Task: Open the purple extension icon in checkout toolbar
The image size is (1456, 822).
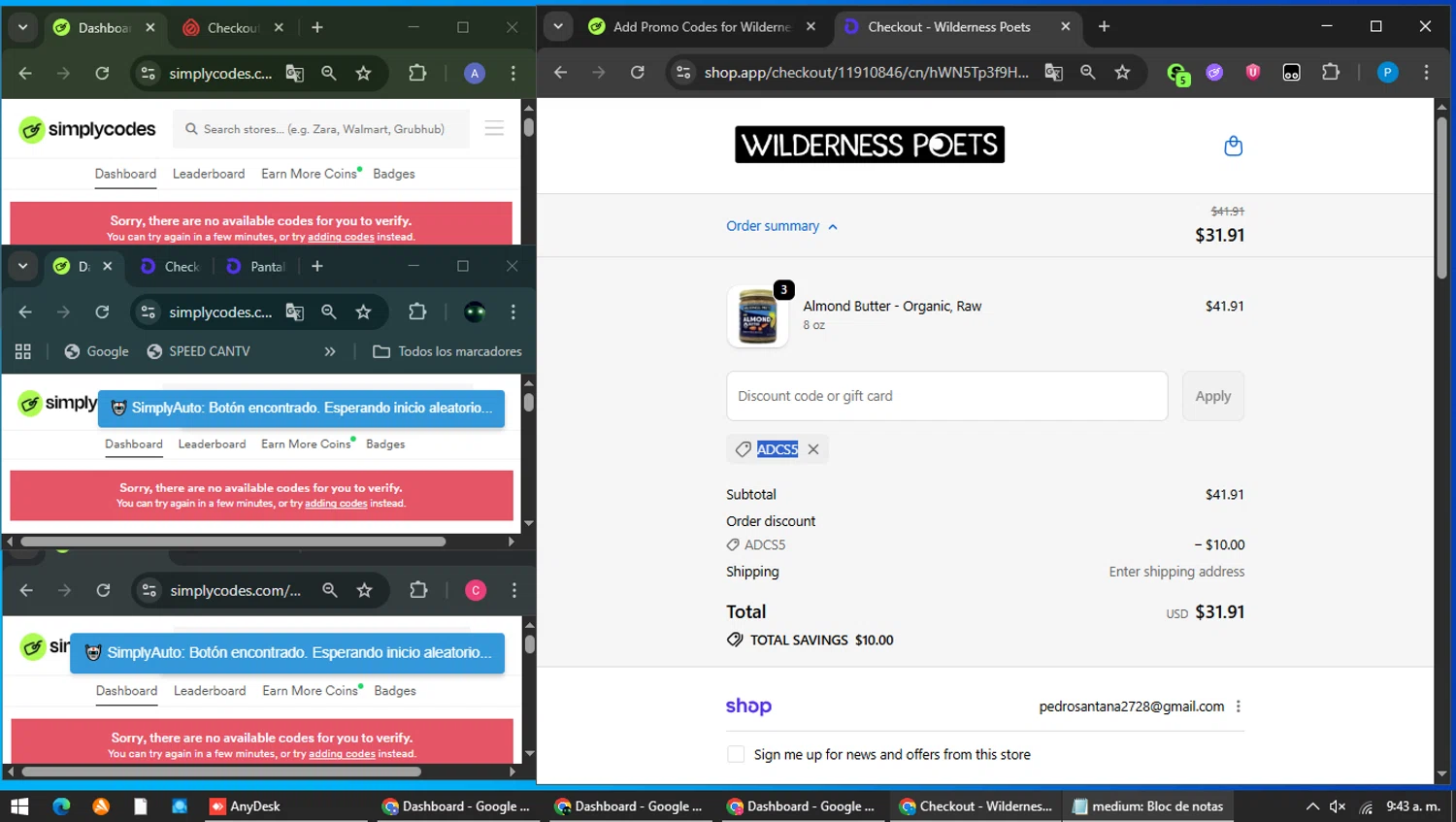Action: pos(1214,72)
